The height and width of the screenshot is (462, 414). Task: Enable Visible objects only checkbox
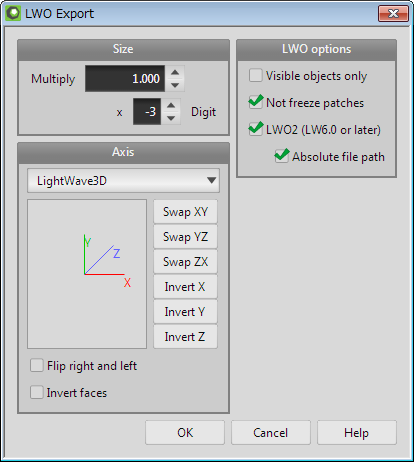[256, 75]
